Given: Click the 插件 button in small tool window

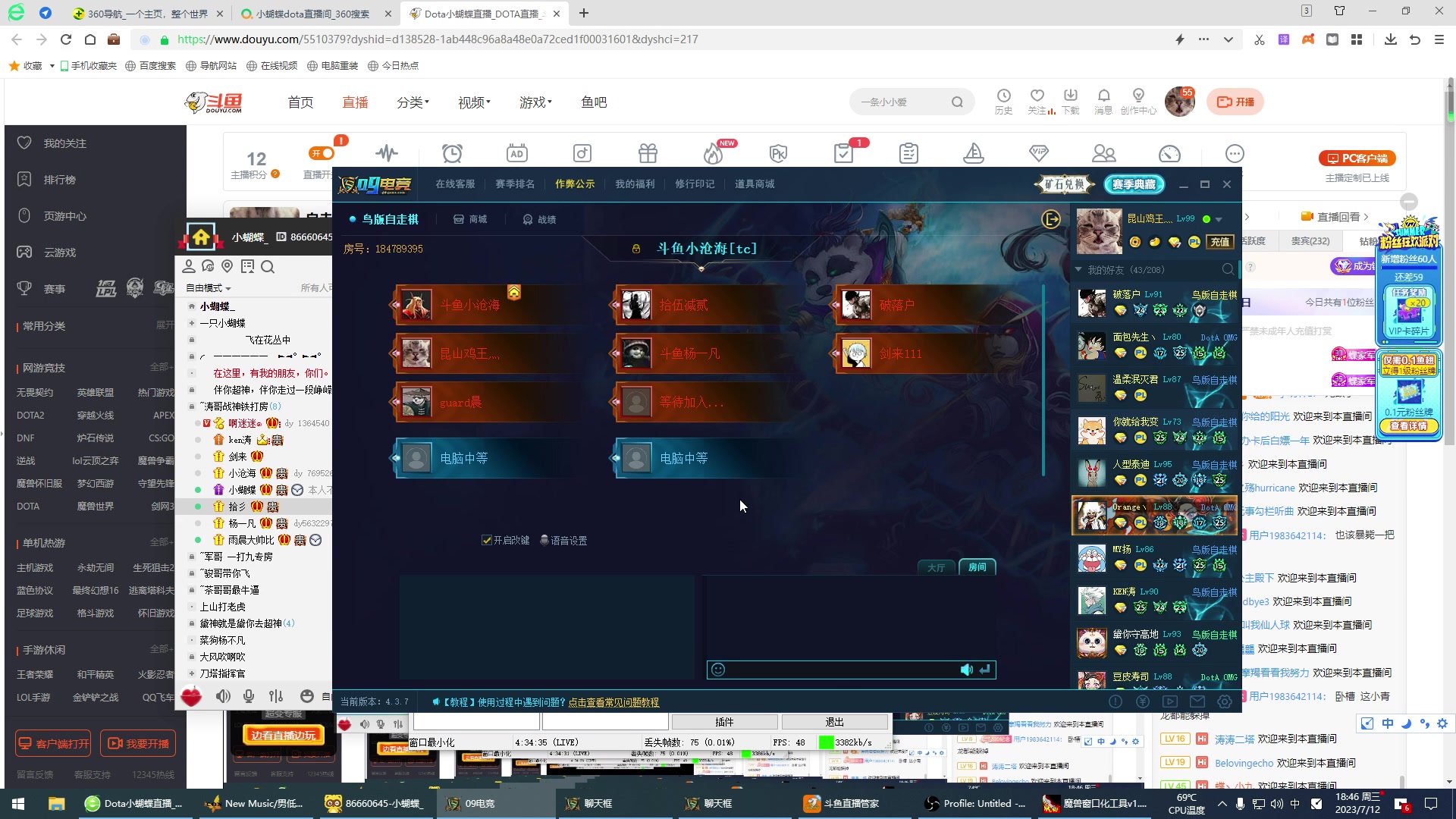Looking at the screenshot, I should pos(724,722).
